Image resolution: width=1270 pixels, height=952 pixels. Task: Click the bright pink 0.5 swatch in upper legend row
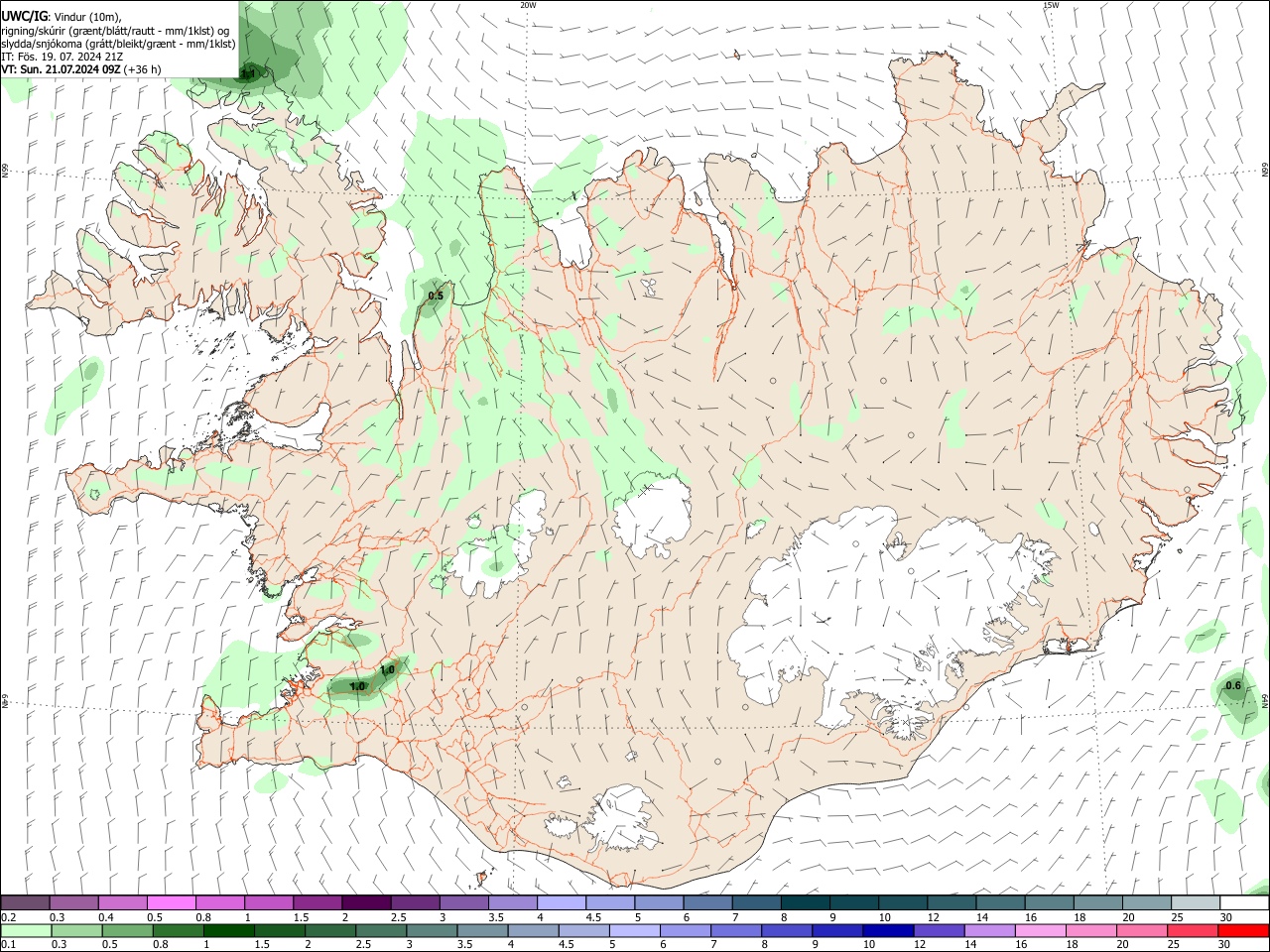pos(171,903)
